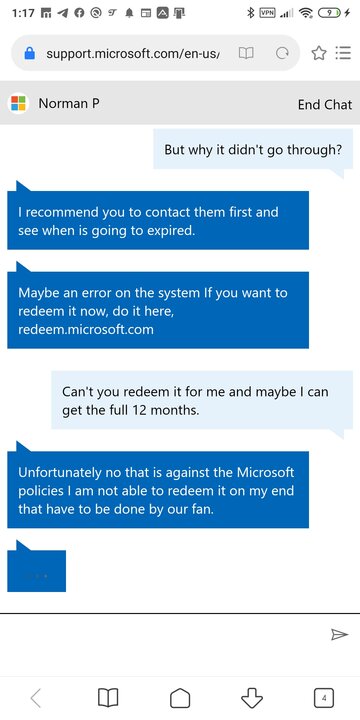Open the browser menu list icon
Image resolution: width=360 pixels, height=720 pixels.
[343, 53]
